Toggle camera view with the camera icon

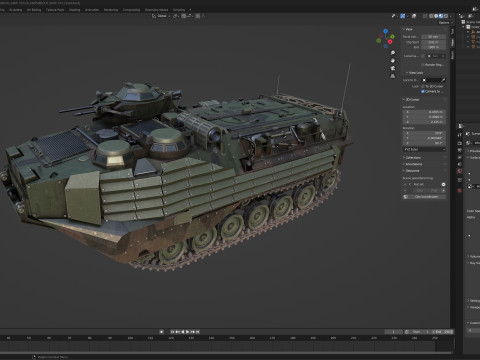point(393,68)
